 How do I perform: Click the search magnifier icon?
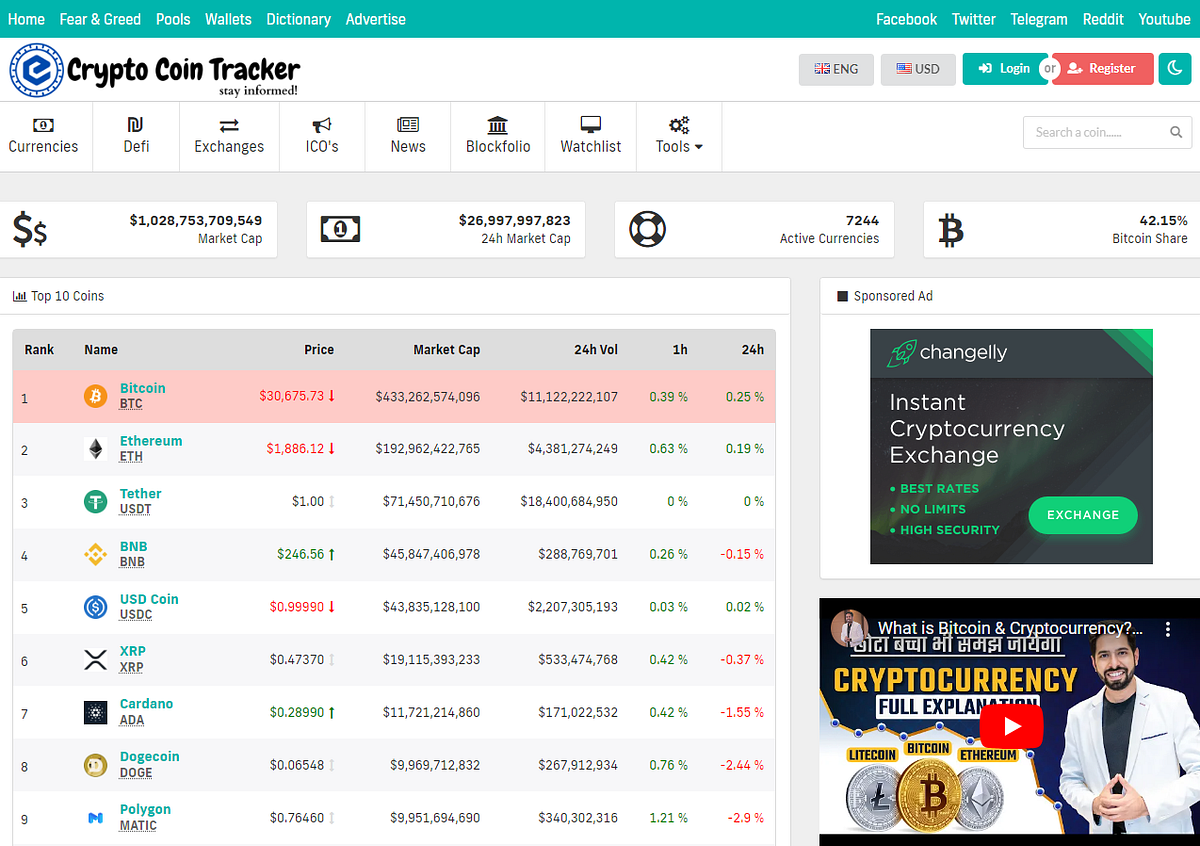click(1176, 132)
